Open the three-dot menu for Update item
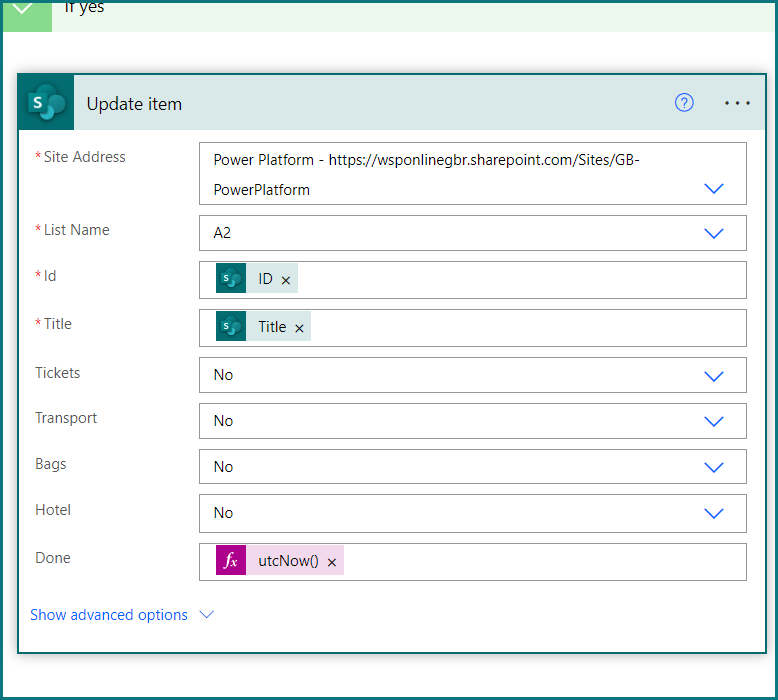This screenshot has height=700, width=778. (x=737, y=103)
